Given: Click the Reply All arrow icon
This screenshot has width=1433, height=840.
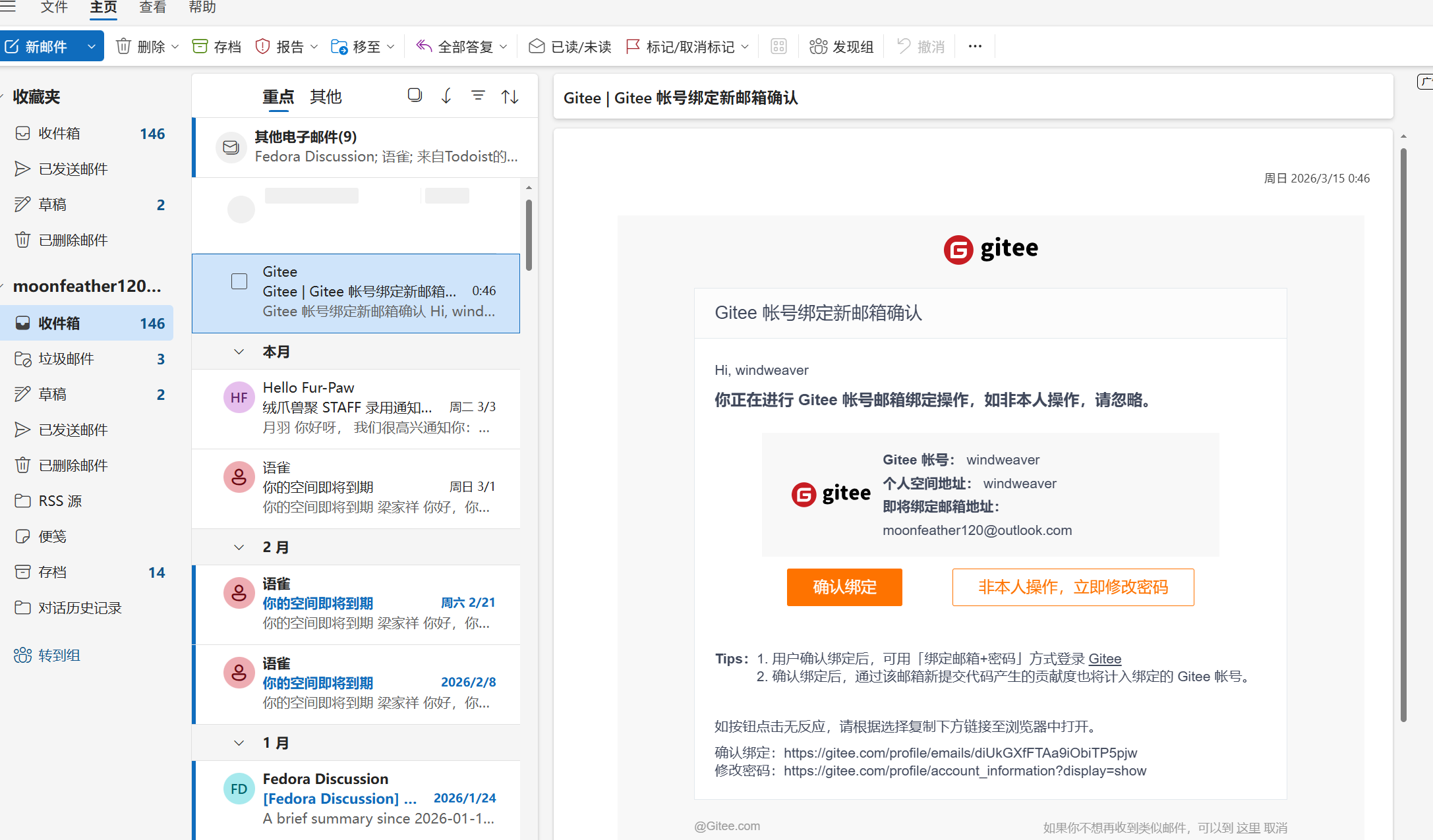Looking at the screenshot, I should (x=424, y=46).
